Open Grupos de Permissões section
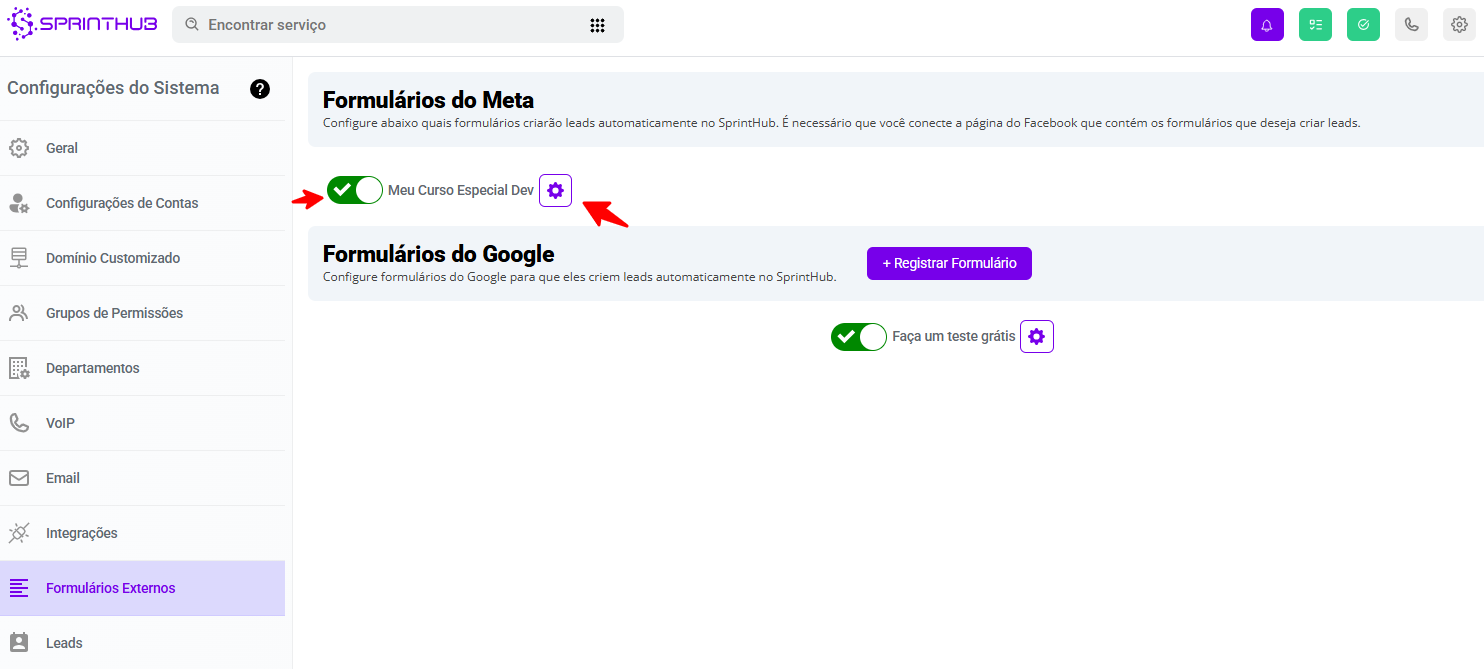The height and width of the screenshot is (669, 1484). (114, 313)
